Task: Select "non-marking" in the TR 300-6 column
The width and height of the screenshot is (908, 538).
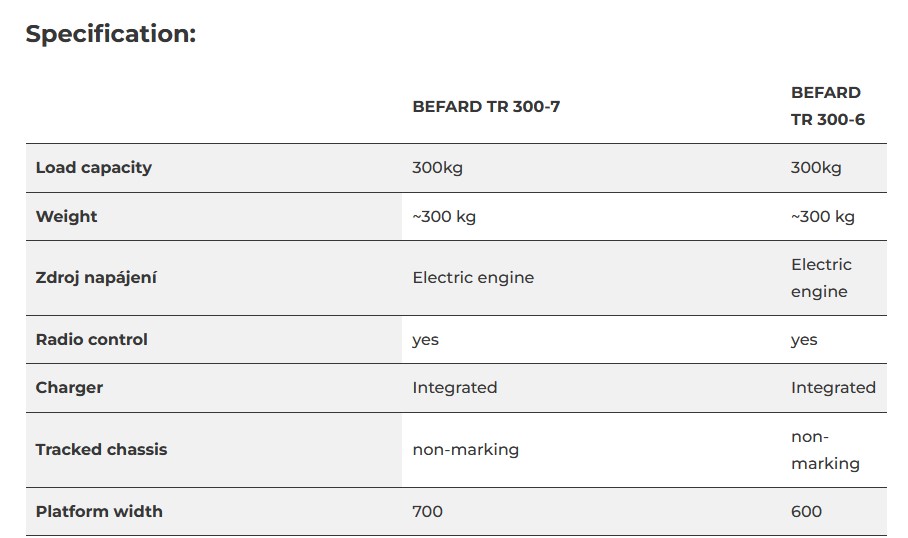Action: click(x=825, y=449)
